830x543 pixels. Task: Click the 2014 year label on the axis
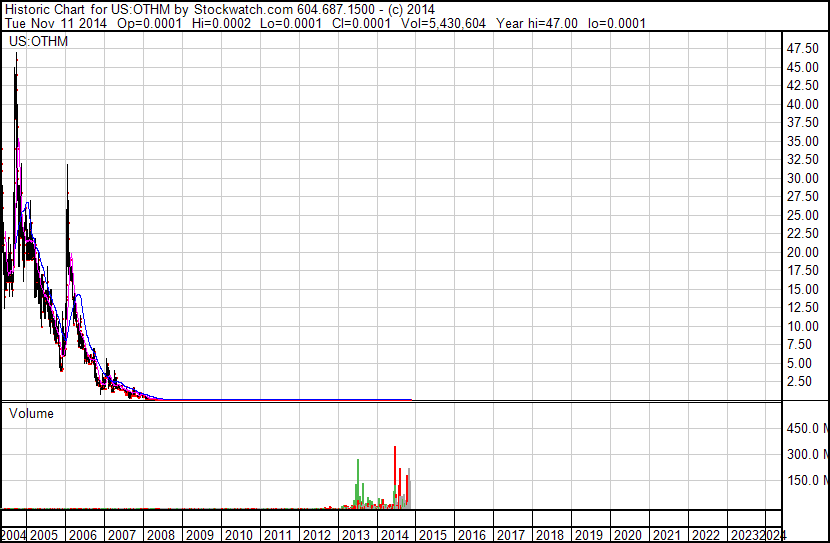tap(394, 535)
